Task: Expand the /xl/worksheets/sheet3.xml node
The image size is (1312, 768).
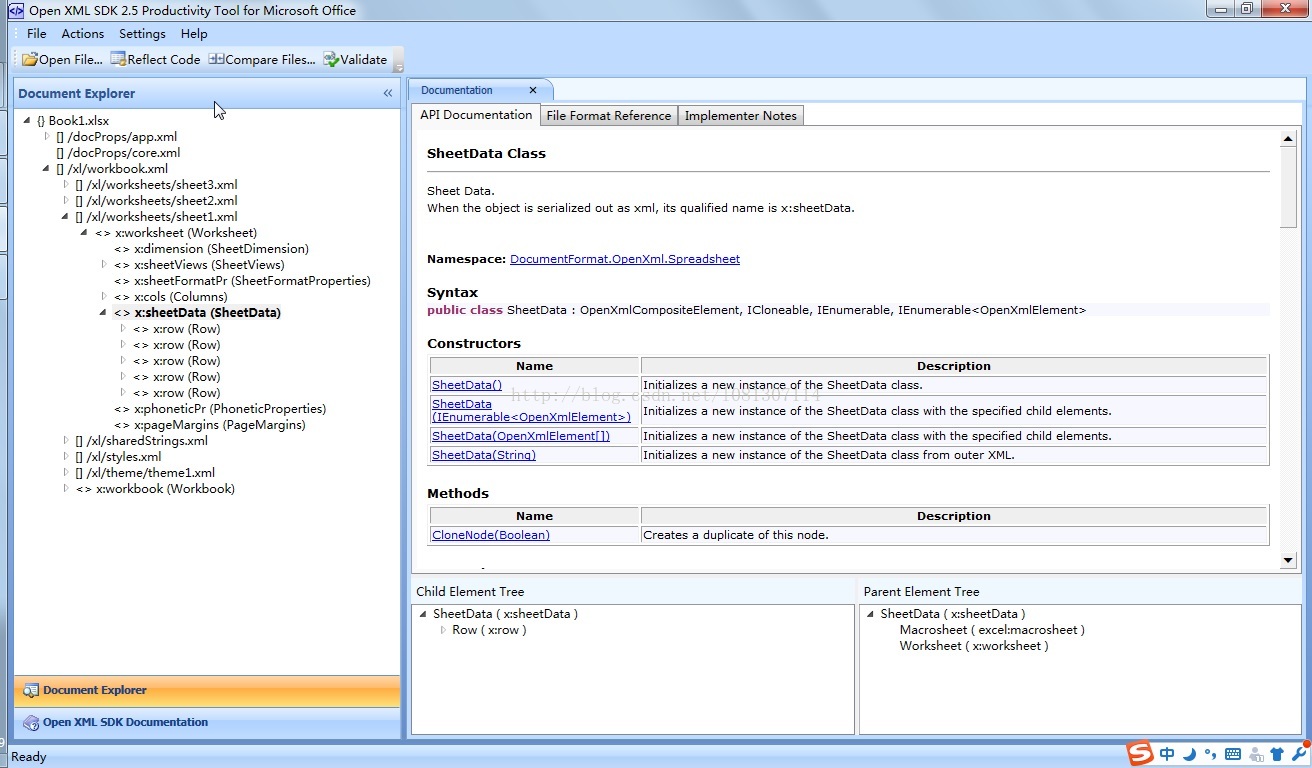Action: pos(66,184)
